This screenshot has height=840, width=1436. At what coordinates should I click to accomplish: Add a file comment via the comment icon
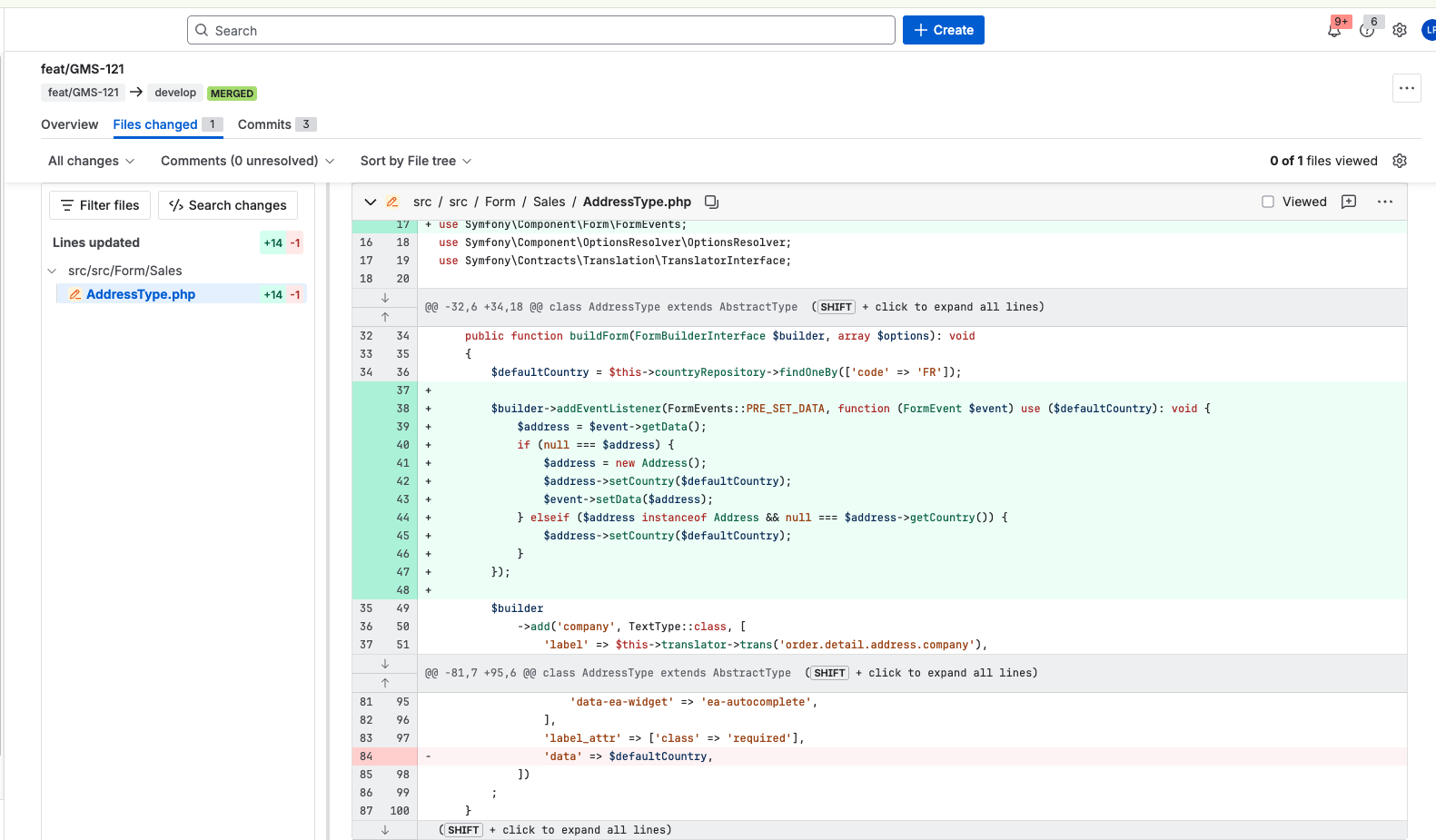click(1349, 202)
